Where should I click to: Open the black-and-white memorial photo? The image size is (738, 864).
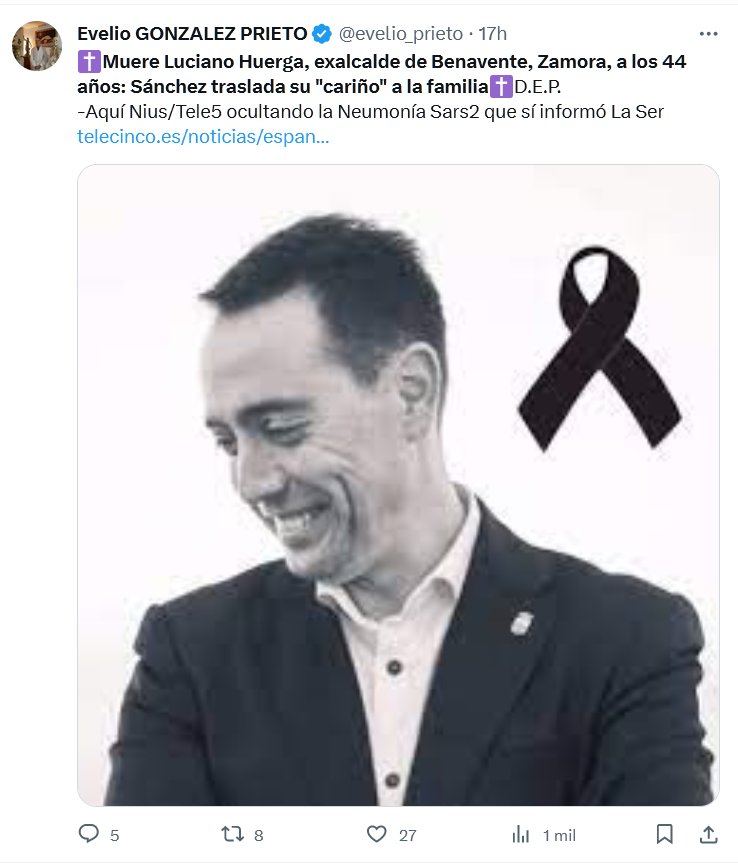coord(398,485)
